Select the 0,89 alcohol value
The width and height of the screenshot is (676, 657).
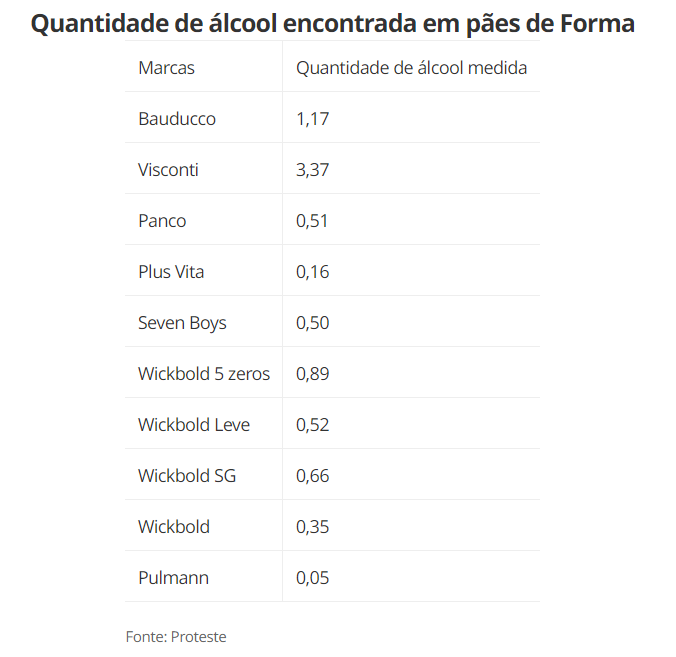(x=313, y=374)
